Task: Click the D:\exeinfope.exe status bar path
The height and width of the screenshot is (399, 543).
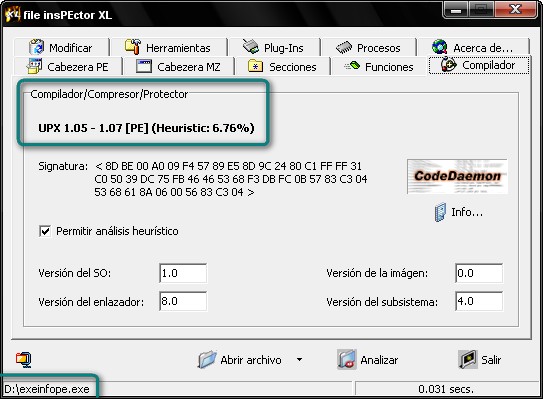Action: point(47,389)
